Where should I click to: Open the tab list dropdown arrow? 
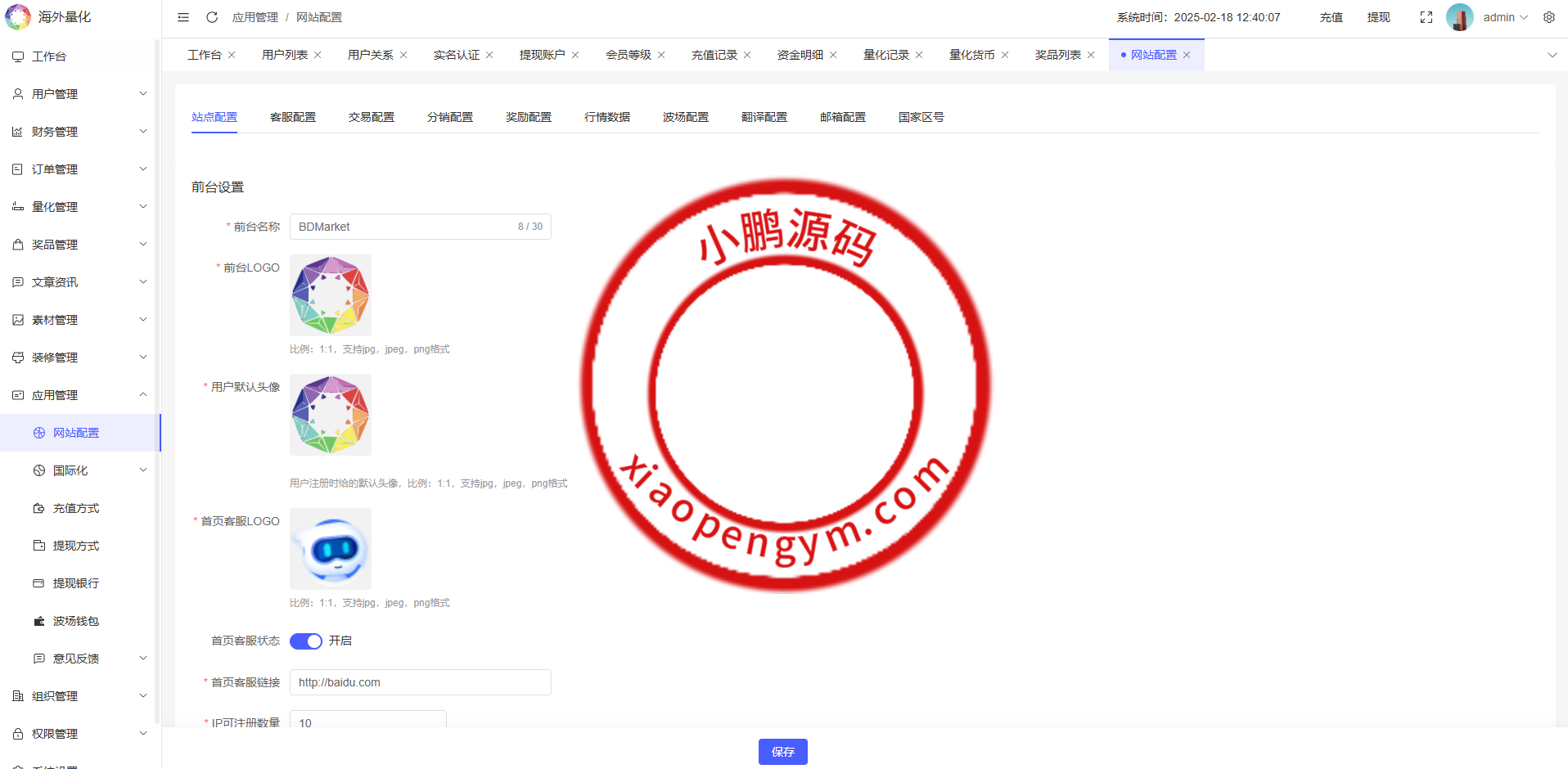pyautogui.click(x=1552, y=55)
